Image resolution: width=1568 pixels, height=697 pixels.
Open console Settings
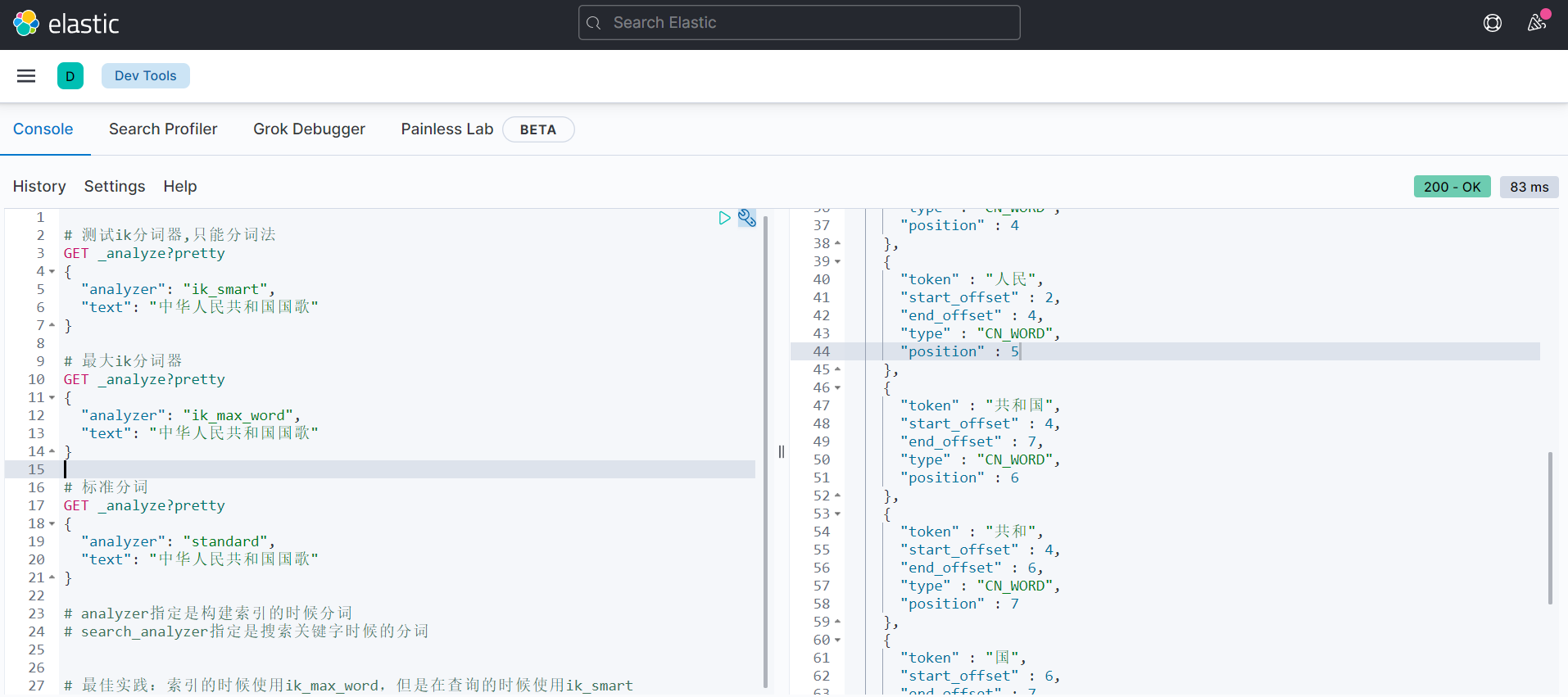pos(115,187)
